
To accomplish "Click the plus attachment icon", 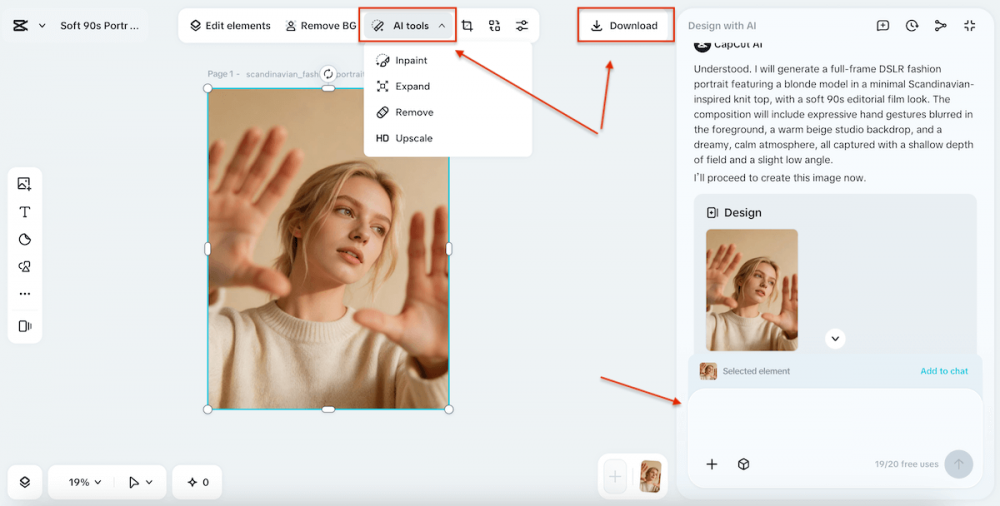I will 712,464.
